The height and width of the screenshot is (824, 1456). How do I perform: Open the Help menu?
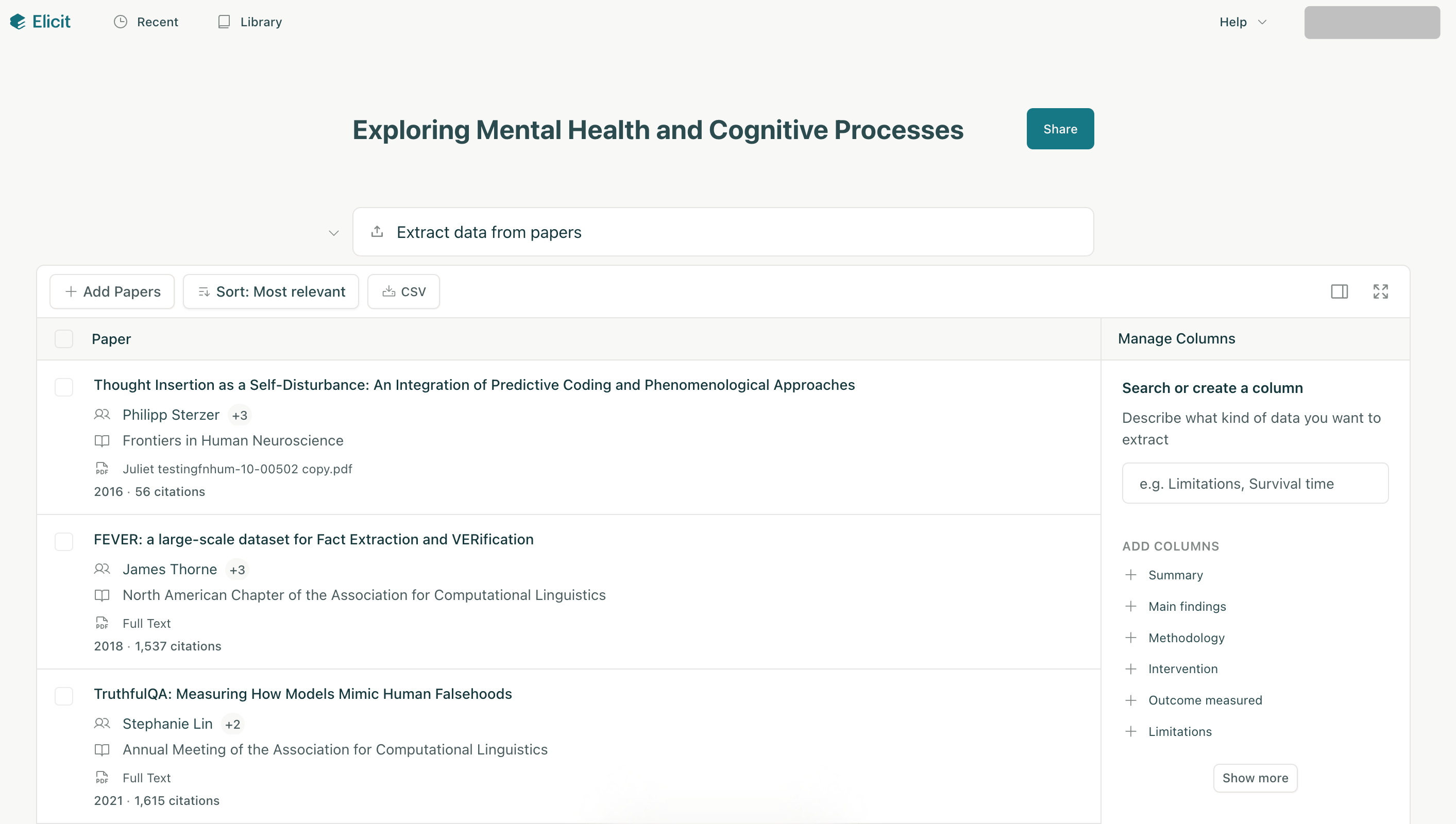pyautogui.click(x=1243, y=22)
